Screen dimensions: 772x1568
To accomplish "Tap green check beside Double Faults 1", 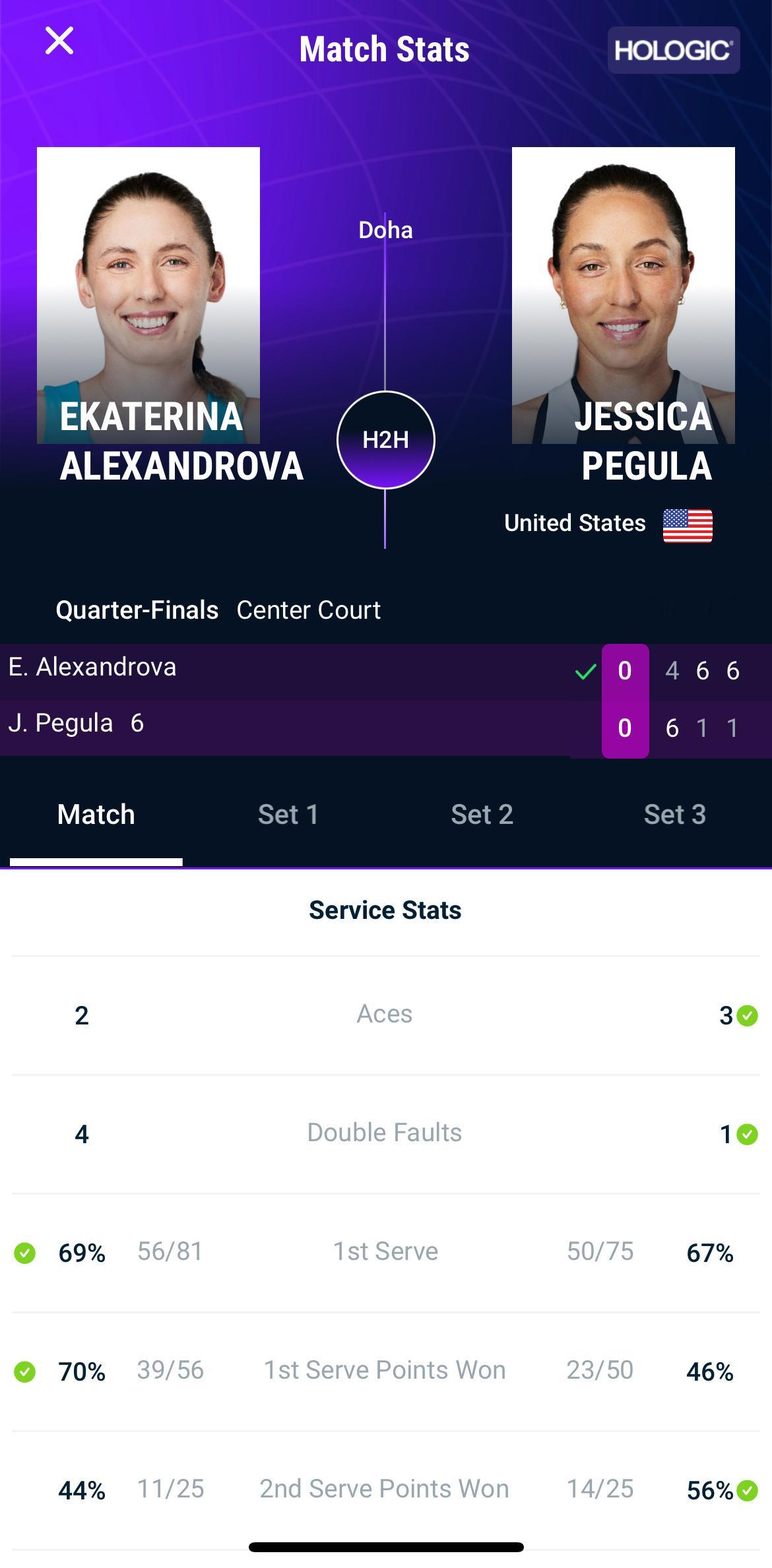I will [x=747, y=1135].
